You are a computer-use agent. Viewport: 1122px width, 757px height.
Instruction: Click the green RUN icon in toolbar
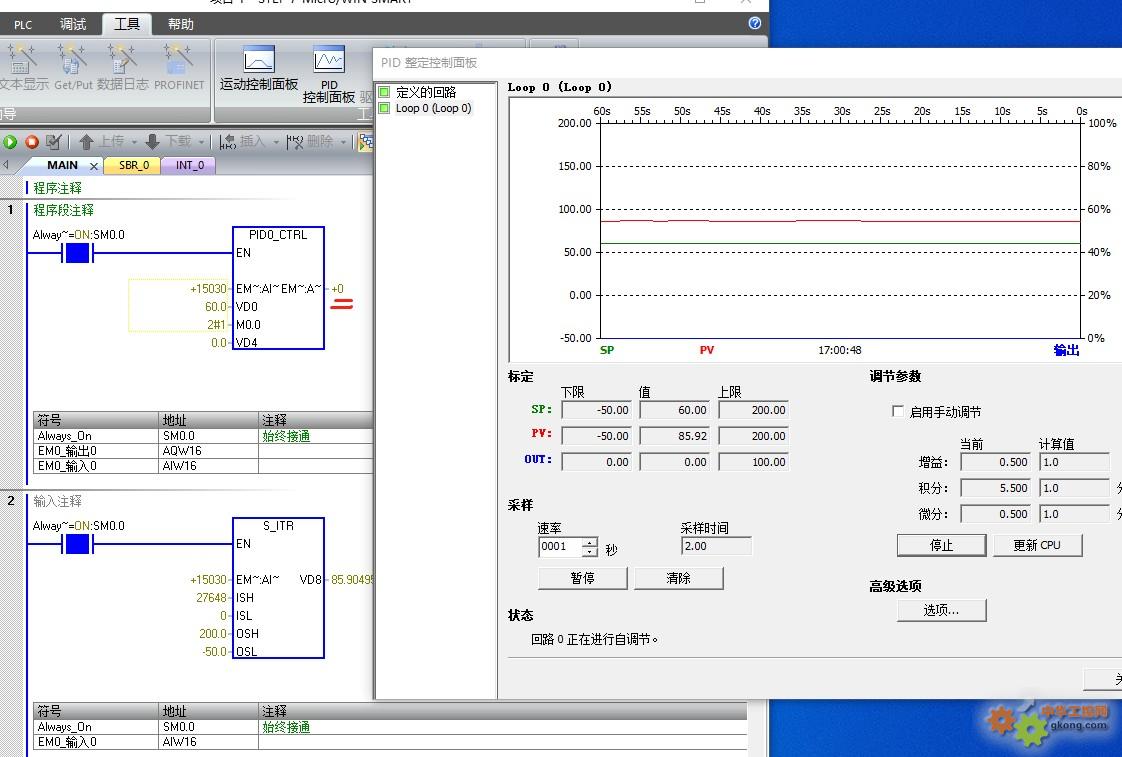[10, 142]
